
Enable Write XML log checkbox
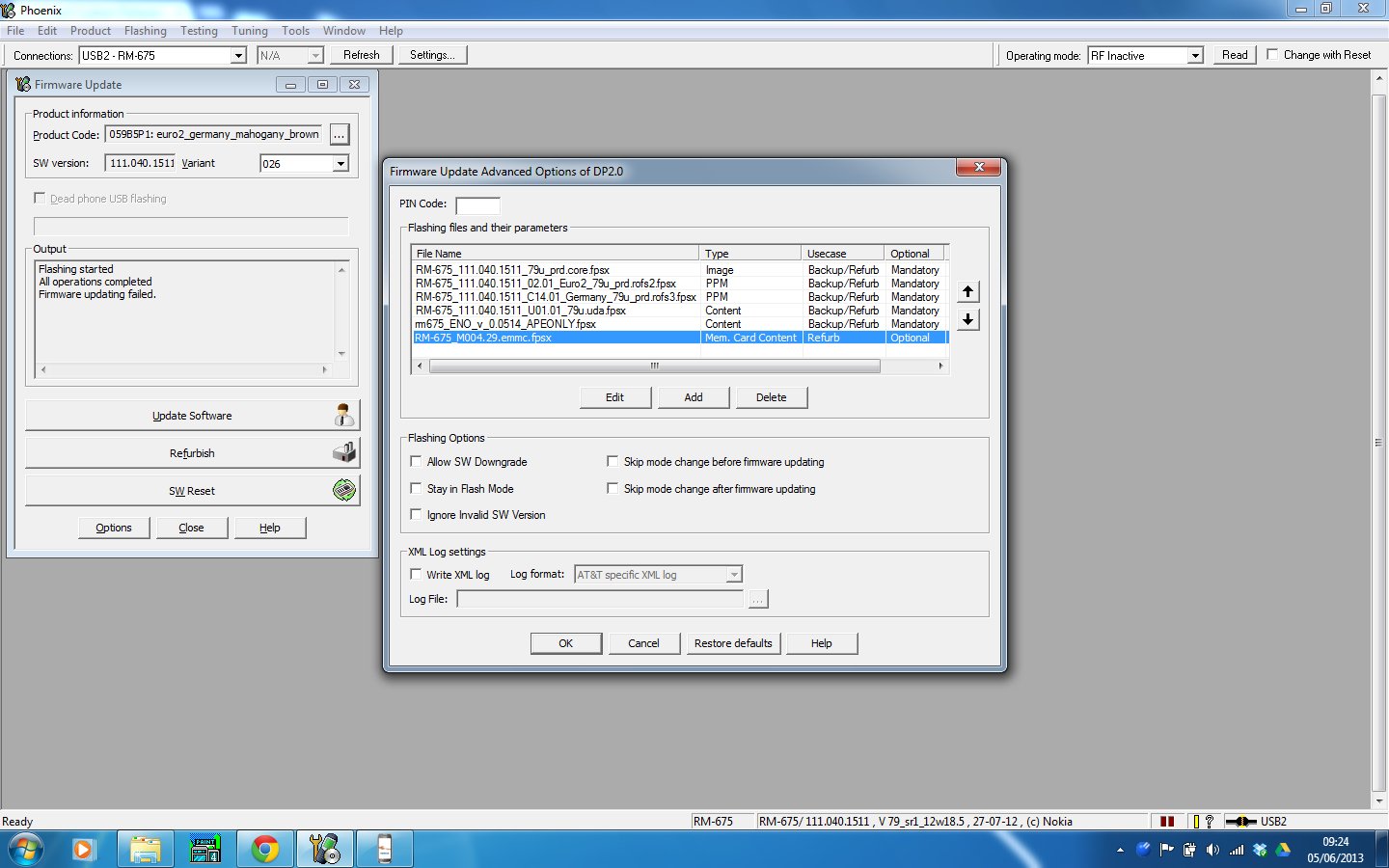point(417,575)
